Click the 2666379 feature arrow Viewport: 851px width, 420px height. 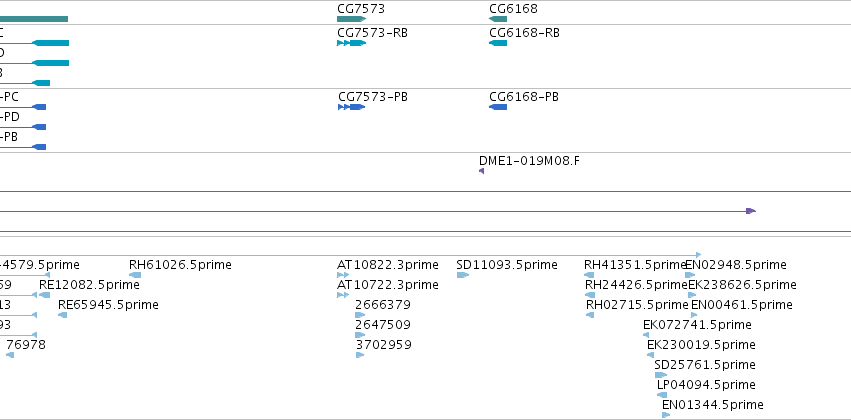coord(360,315)
